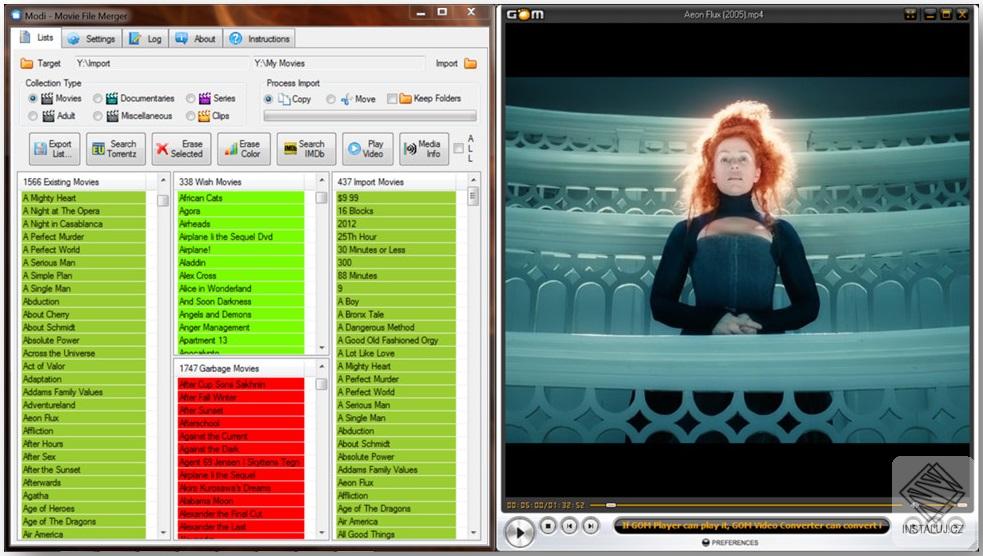983x556 pixels.
Task: Open the About tab
Action: pos(196,39)
